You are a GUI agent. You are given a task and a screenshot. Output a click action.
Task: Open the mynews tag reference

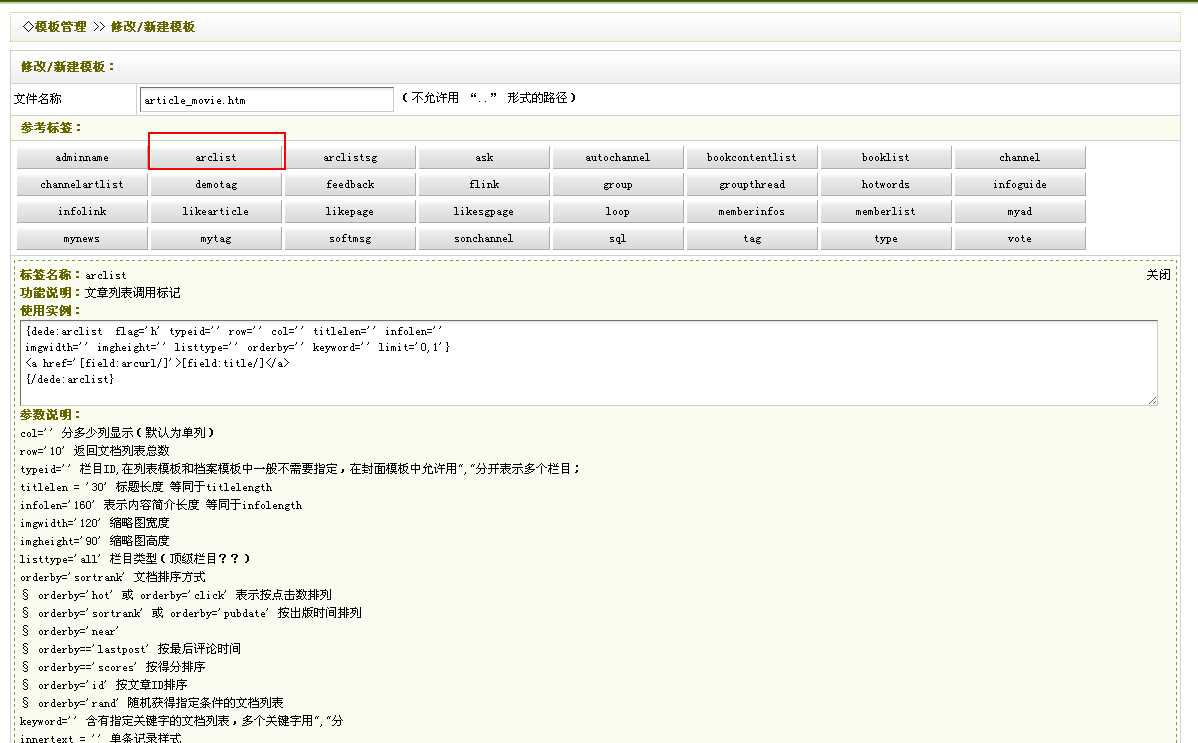82,238
